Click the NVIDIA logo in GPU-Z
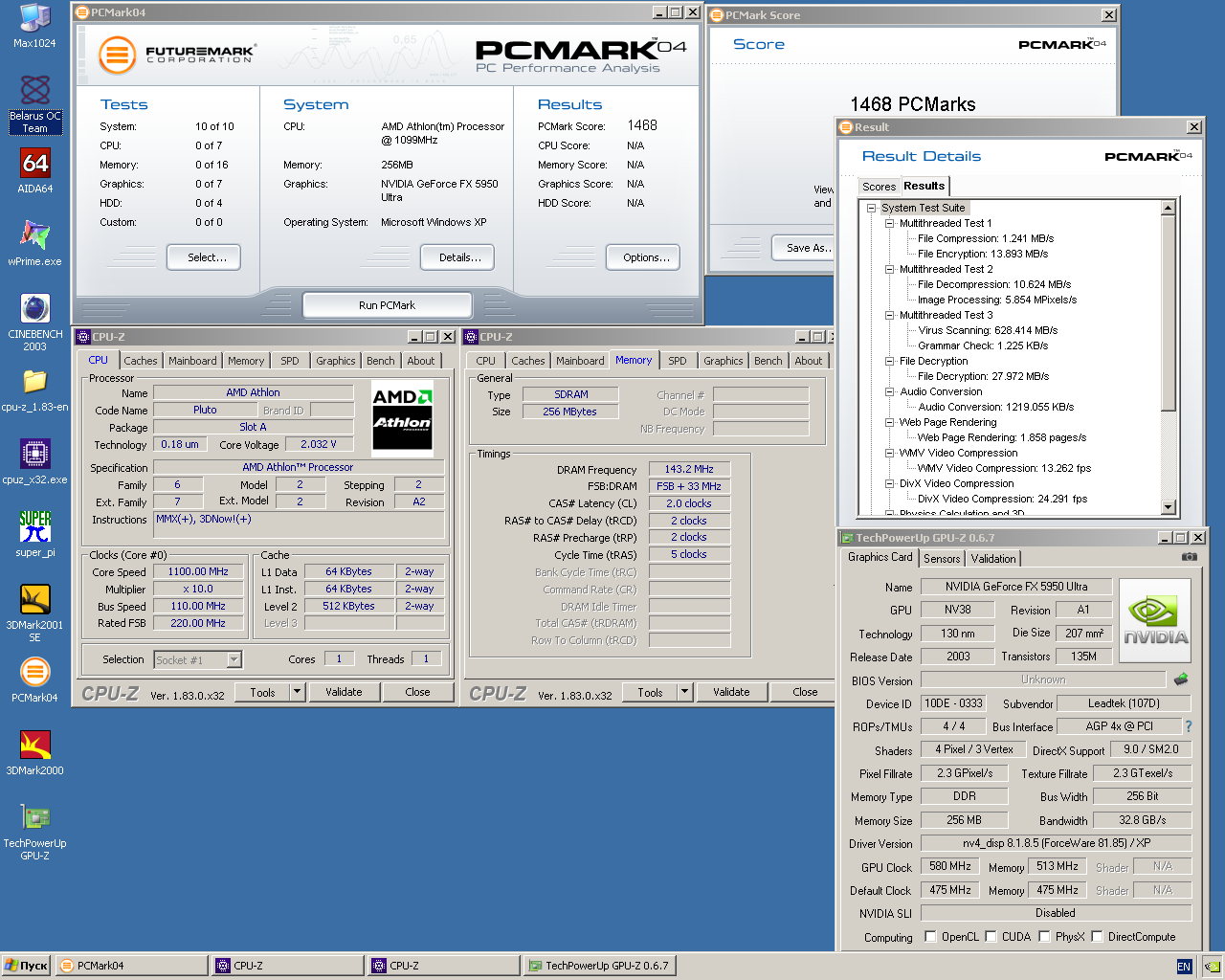 coord(1155,620)
